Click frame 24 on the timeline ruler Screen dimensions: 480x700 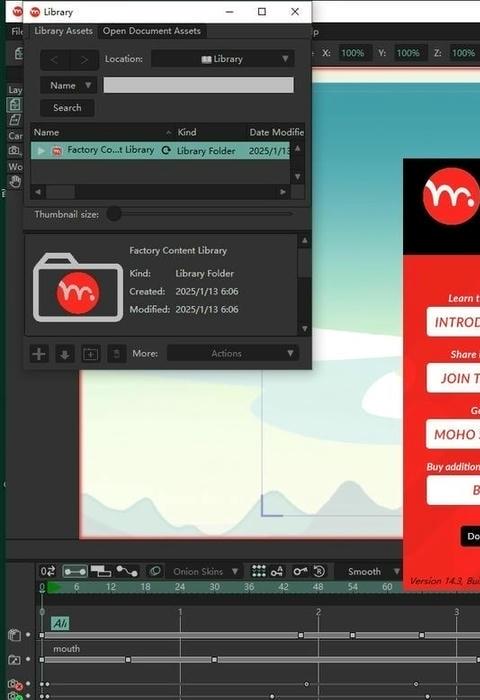click(180, 587)
